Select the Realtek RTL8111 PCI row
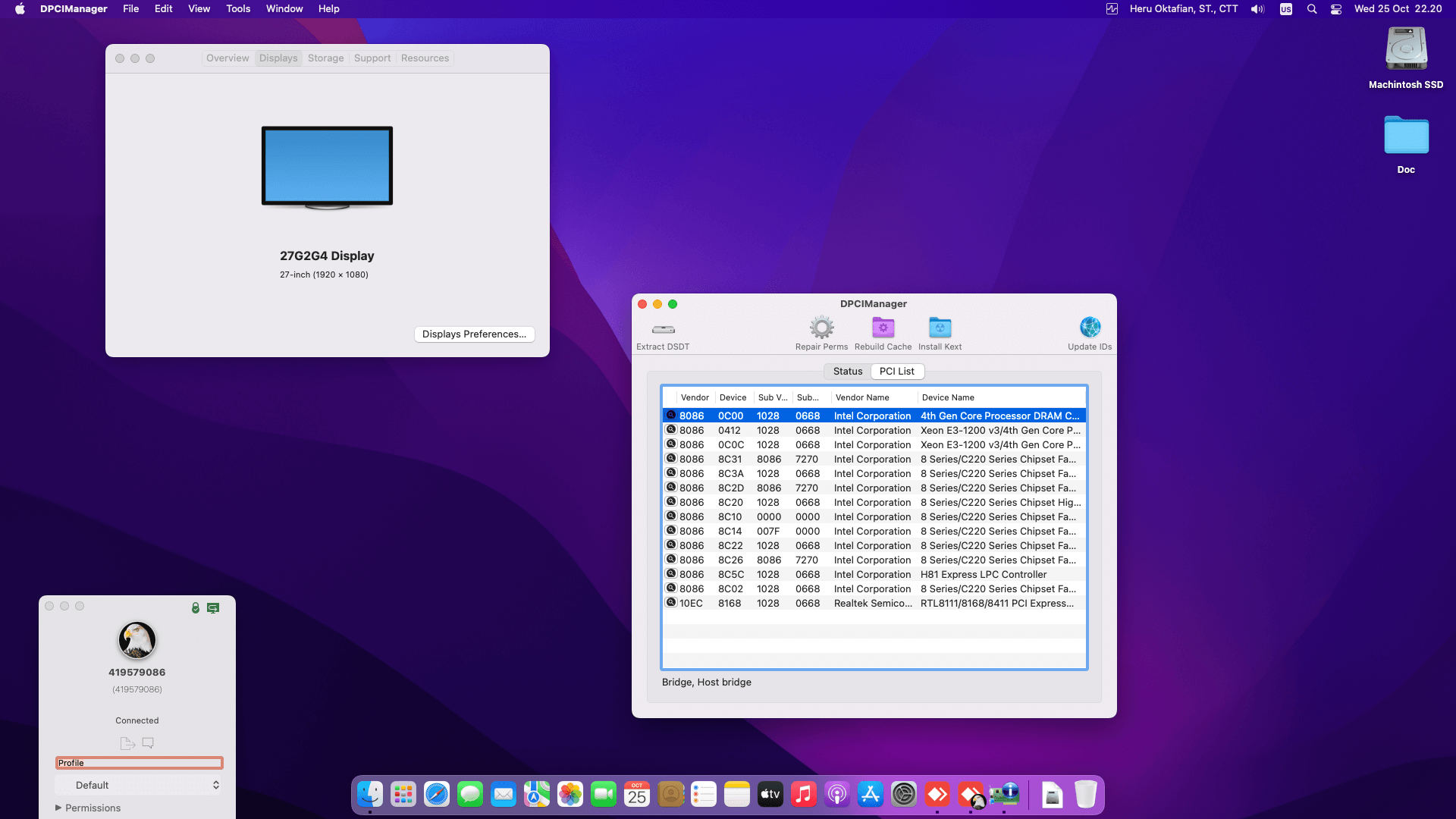This screenshot has height=819, width=1456. click(872, 603)
